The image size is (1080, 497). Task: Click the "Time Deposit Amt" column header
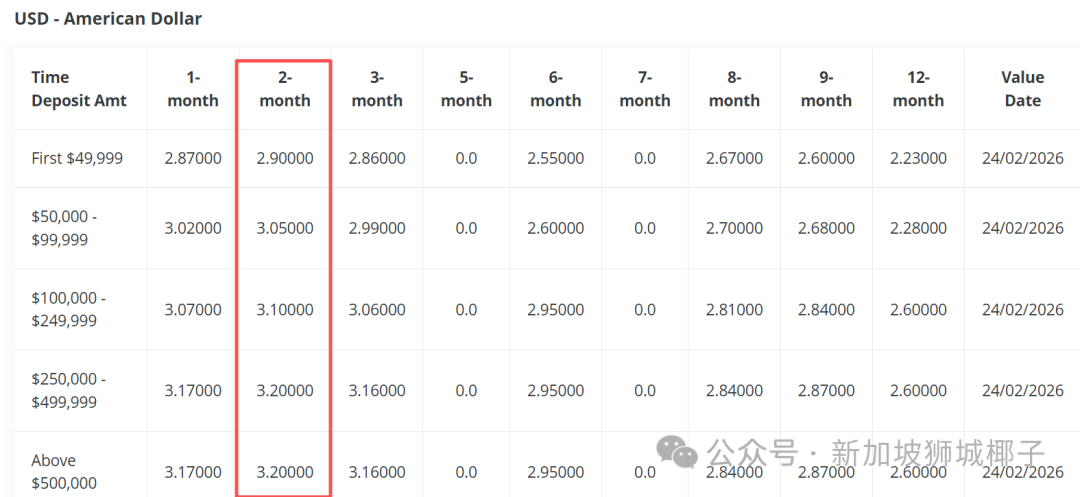point(79,89)
